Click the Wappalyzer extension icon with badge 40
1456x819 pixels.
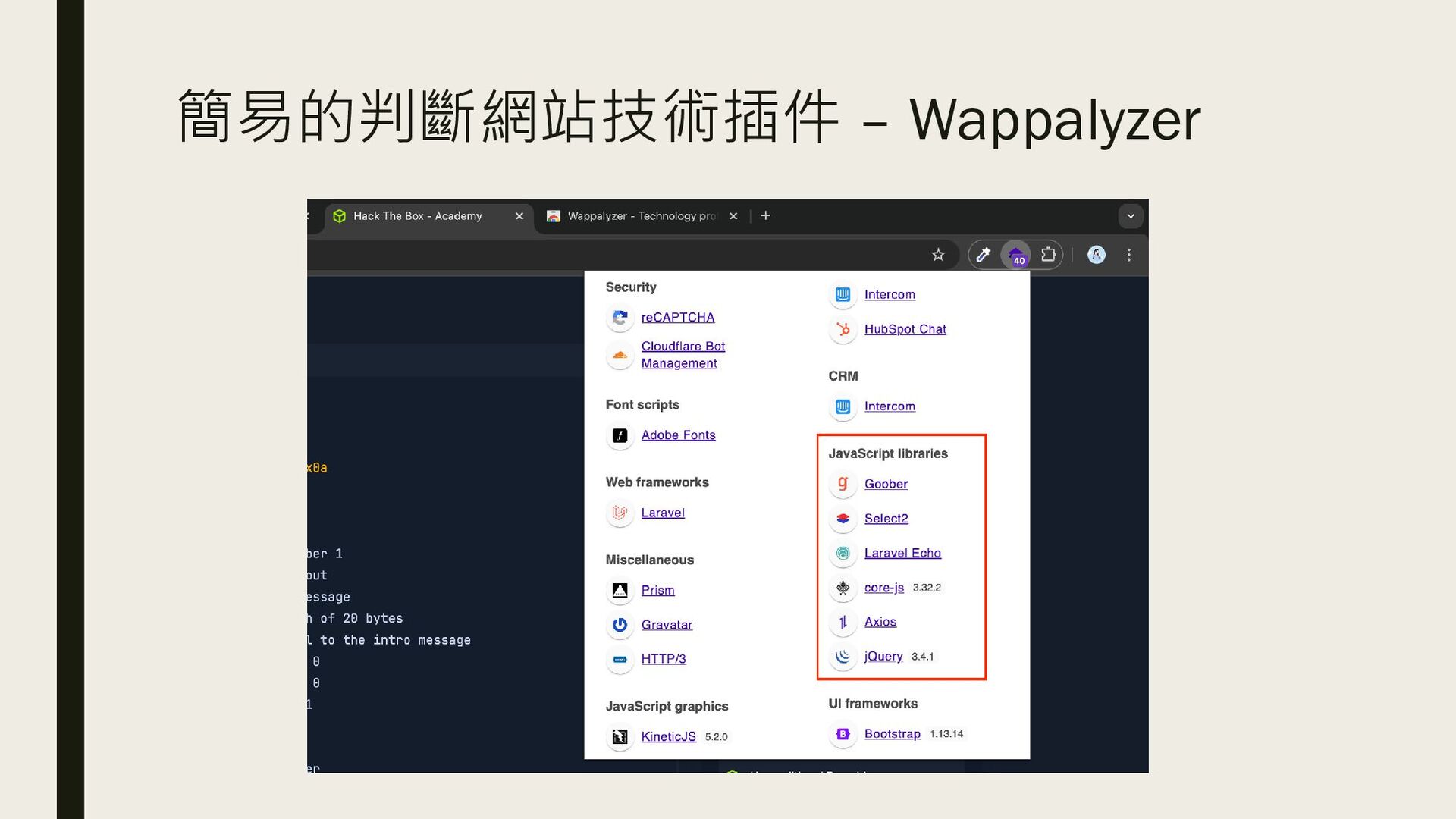(1016, 255)
